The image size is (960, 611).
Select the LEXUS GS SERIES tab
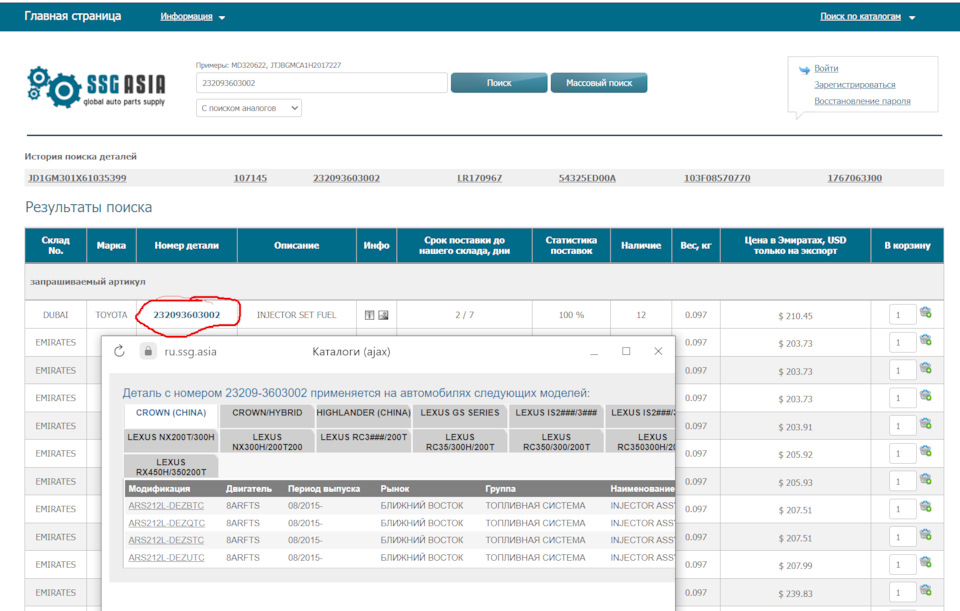(x=459, y=412)
